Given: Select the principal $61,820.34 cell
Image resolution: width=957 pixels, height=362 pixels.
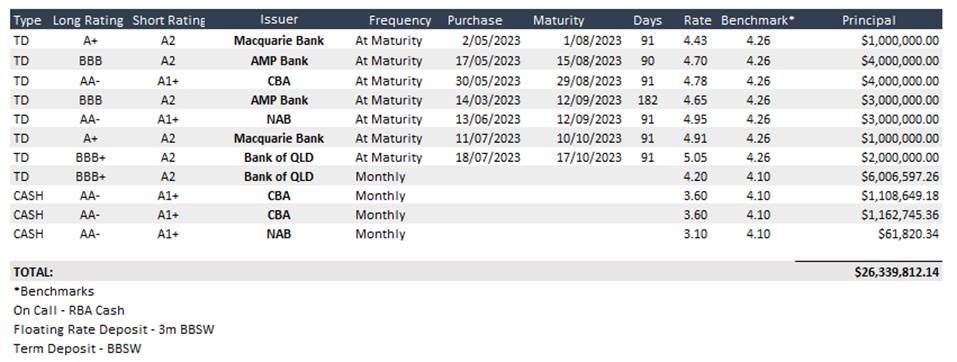Looking at the screenshot, I should (909, 234).
